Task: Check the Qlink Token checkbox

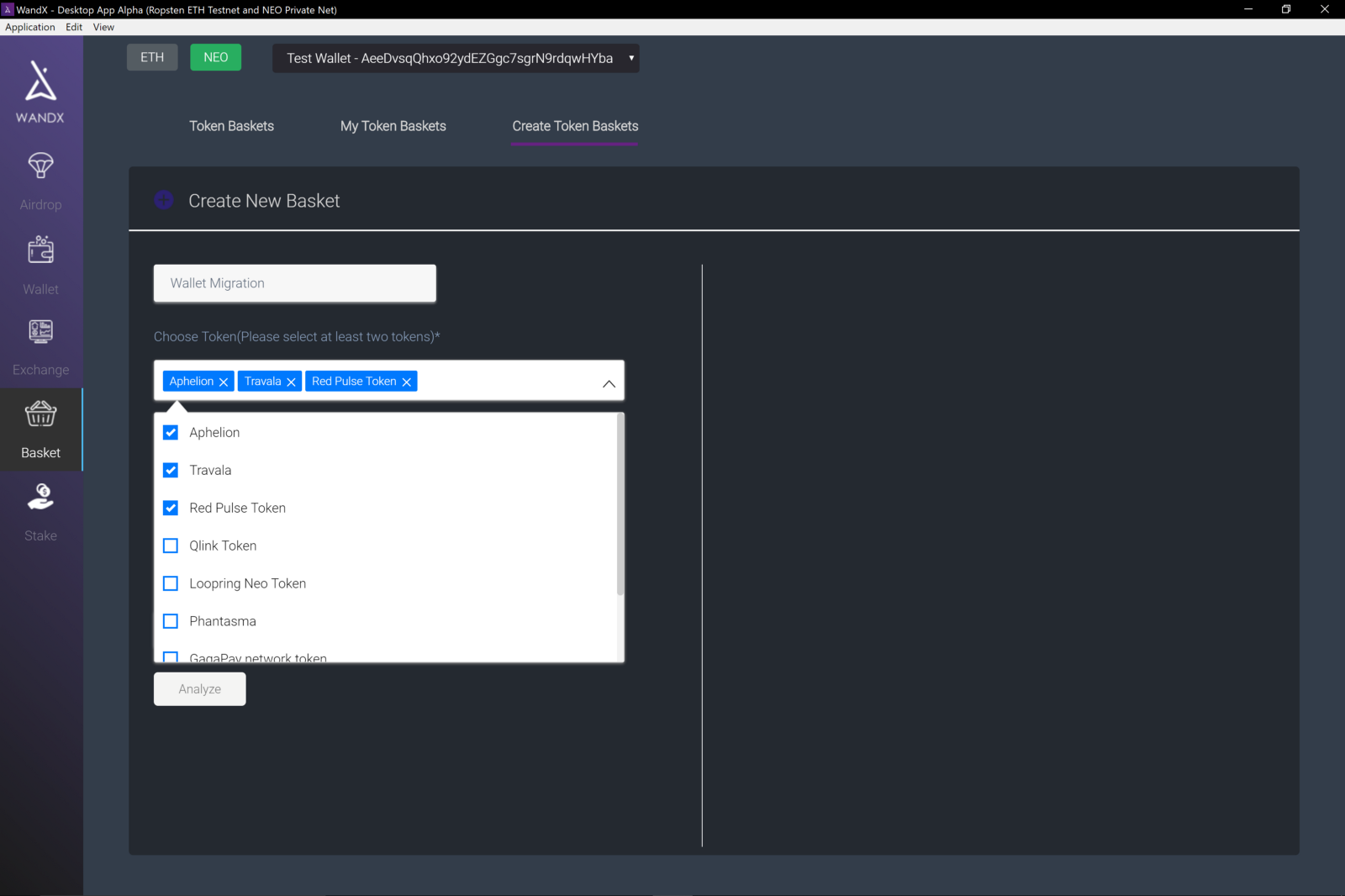Action: pyautogui.click(x=171, y=546)
